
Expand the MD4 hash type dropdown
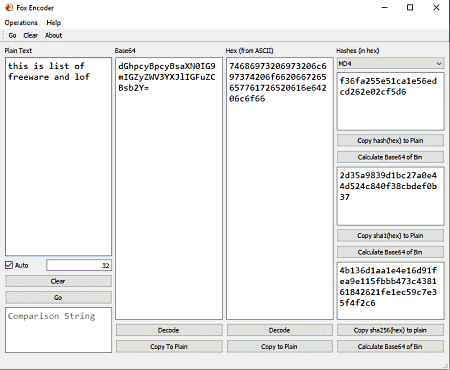click(x=390, y=63)
